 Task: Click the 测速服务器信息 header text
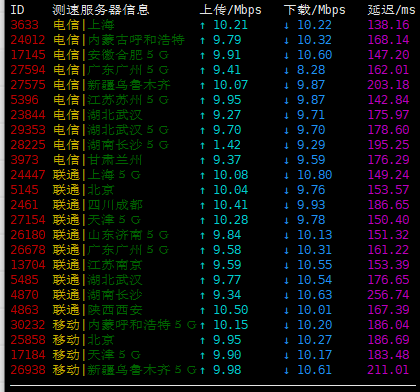pos(101,10)
